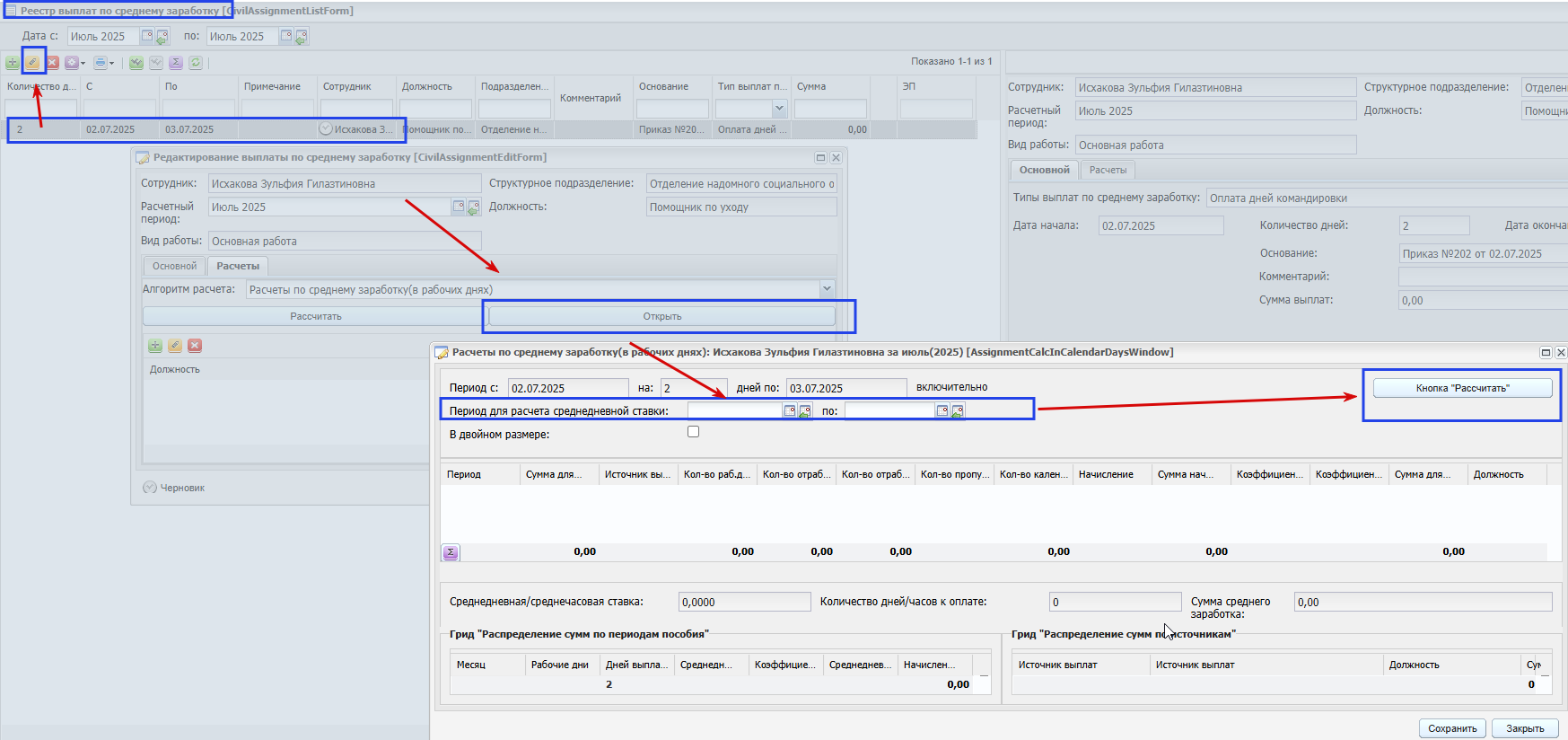Click 'Период' column header in calculation grid
This screenshot has width=1568, height=740.
click(479, 474)
